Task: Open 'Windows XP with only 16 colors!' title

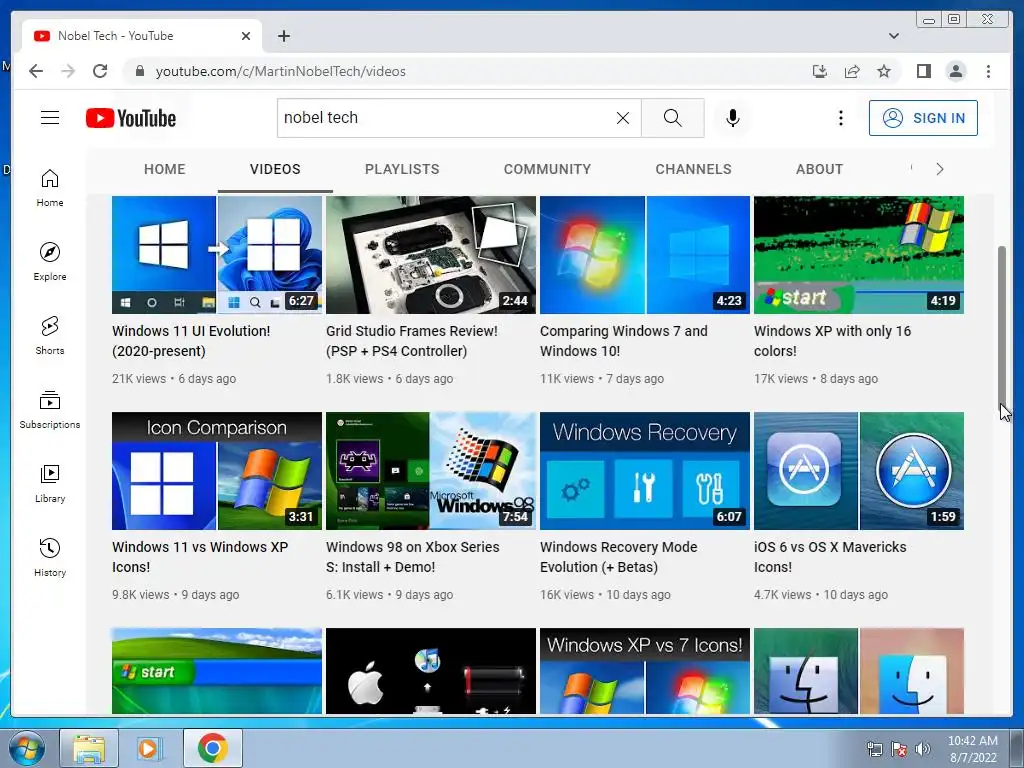Action: (833, 341)
